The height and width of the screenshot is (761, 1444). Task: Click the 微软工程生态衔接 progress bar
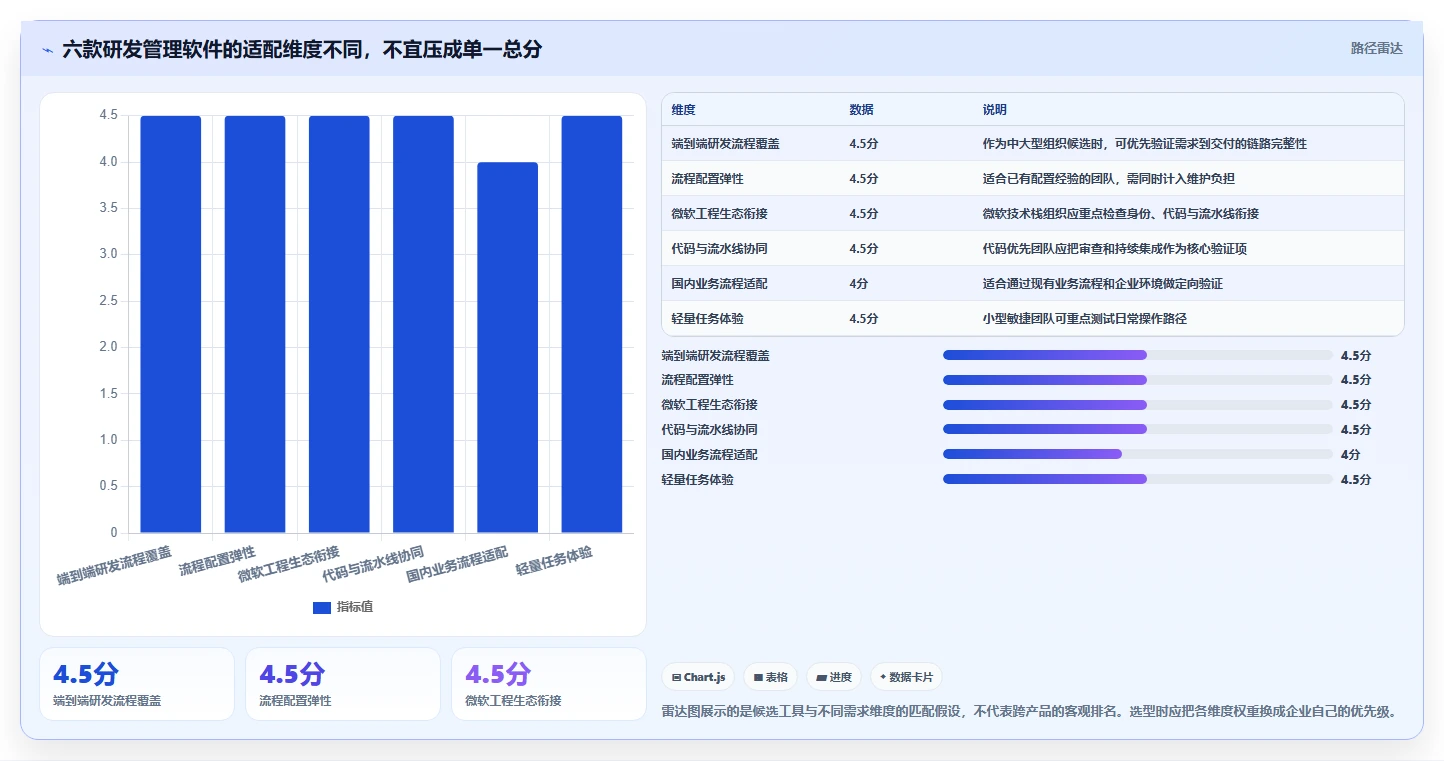click(1138, 405)
